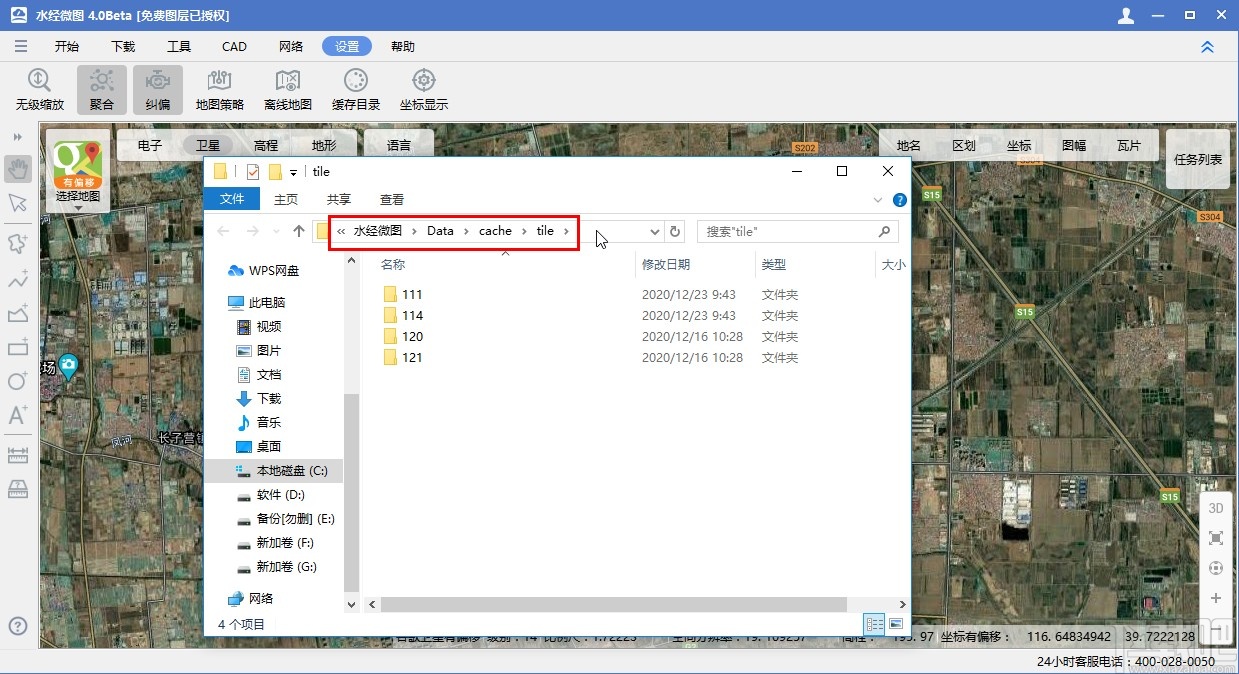Screen dimensions: 1239x674
Task: Click the 3D view button on map
Action: click(1215, 508)
